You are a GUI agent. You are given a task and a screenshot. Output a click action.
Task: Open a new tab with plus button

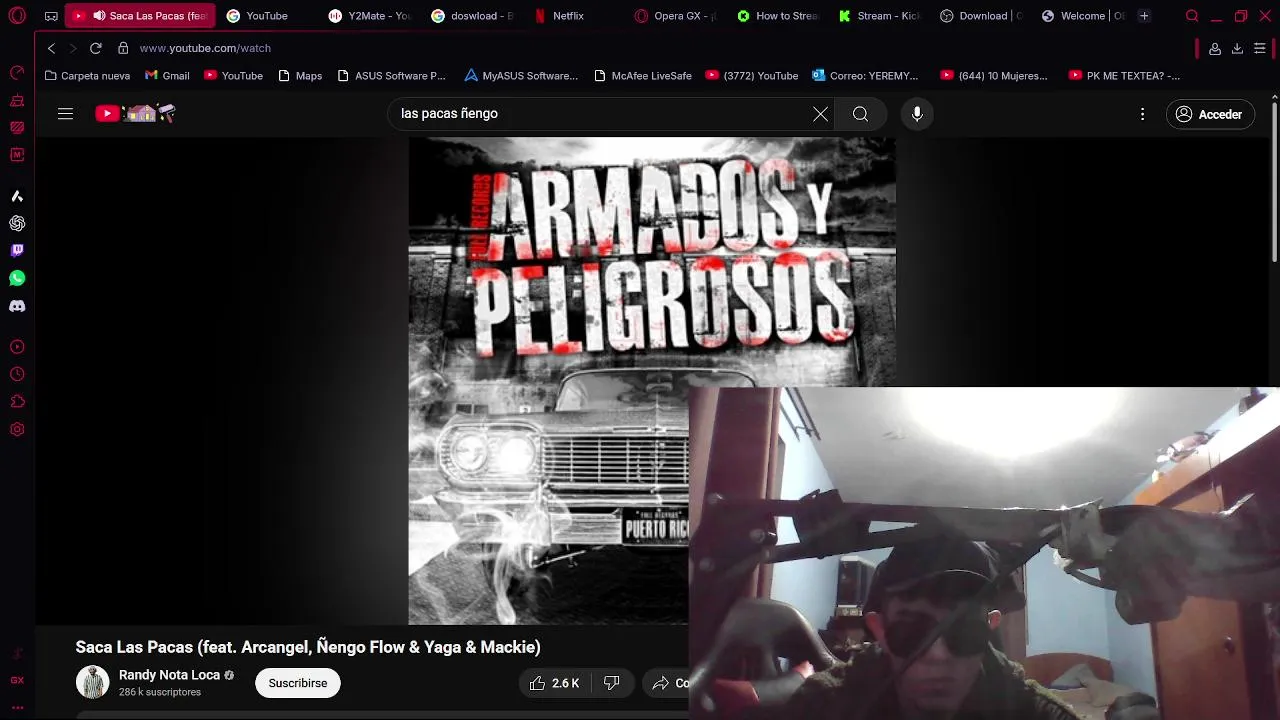coord(1144,16)
